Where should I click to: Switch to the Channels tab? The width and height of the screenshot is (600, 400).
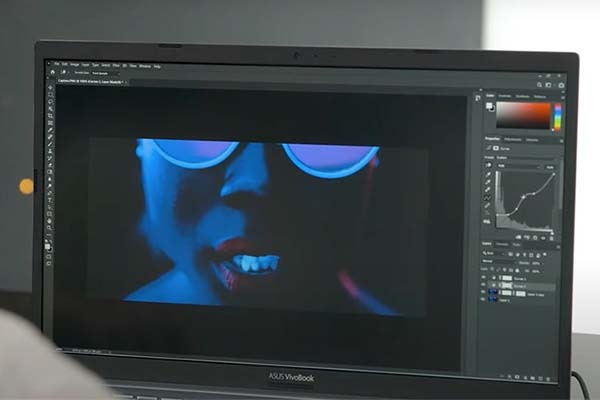coord(502,244)
